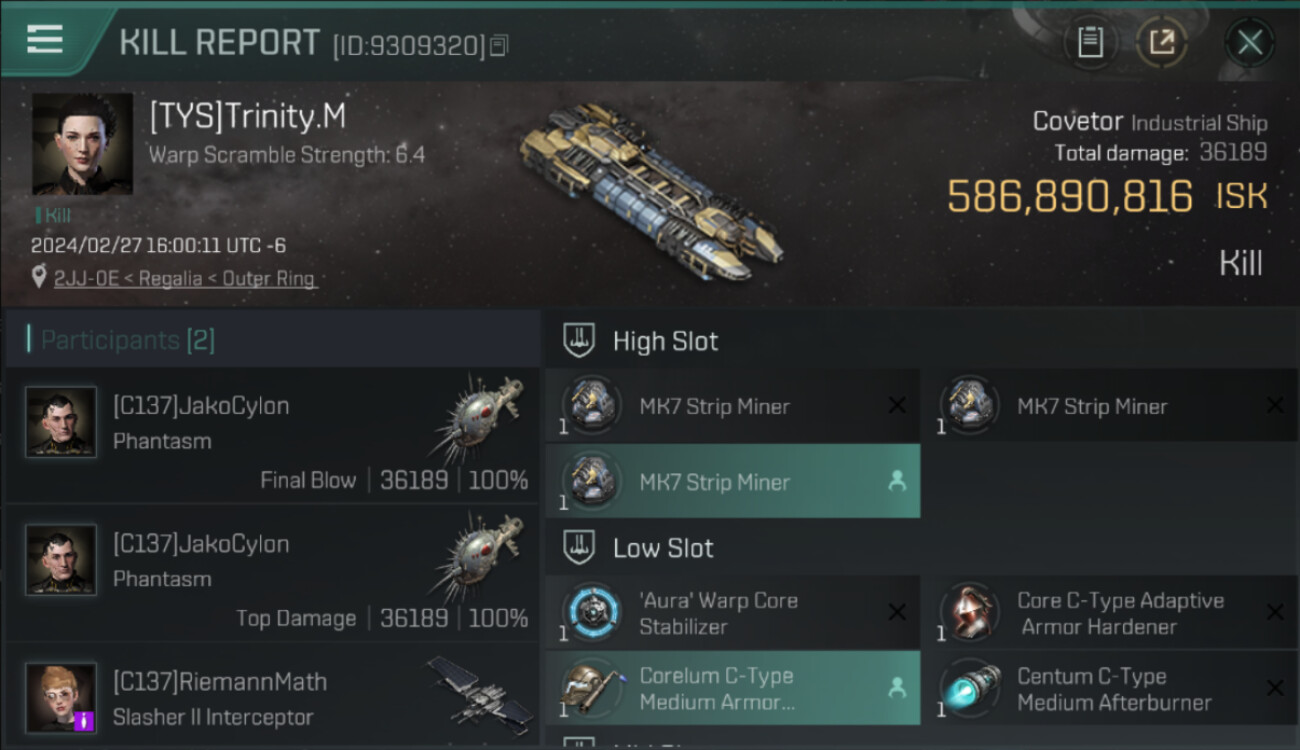Click the share export icon
This screenshot has width=1300, height=750.
[1161, 42]
